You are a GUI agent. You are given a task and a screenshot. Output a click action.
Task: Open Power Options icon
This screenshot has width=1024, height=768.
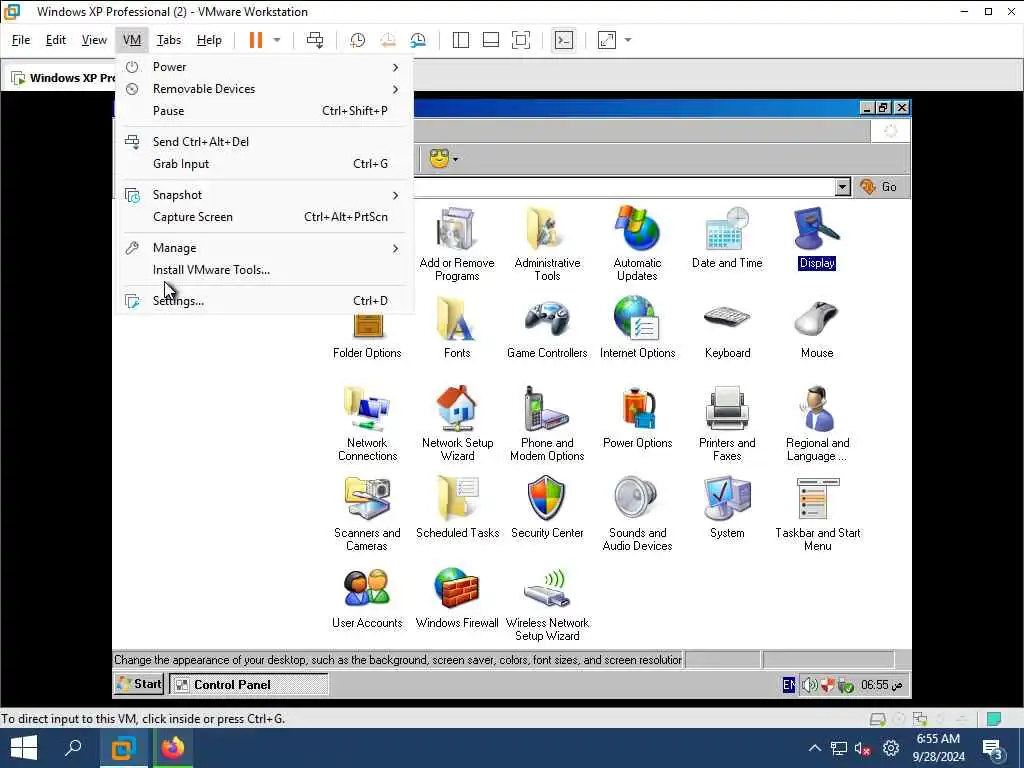pyautogui.click(x=637, y=418)
